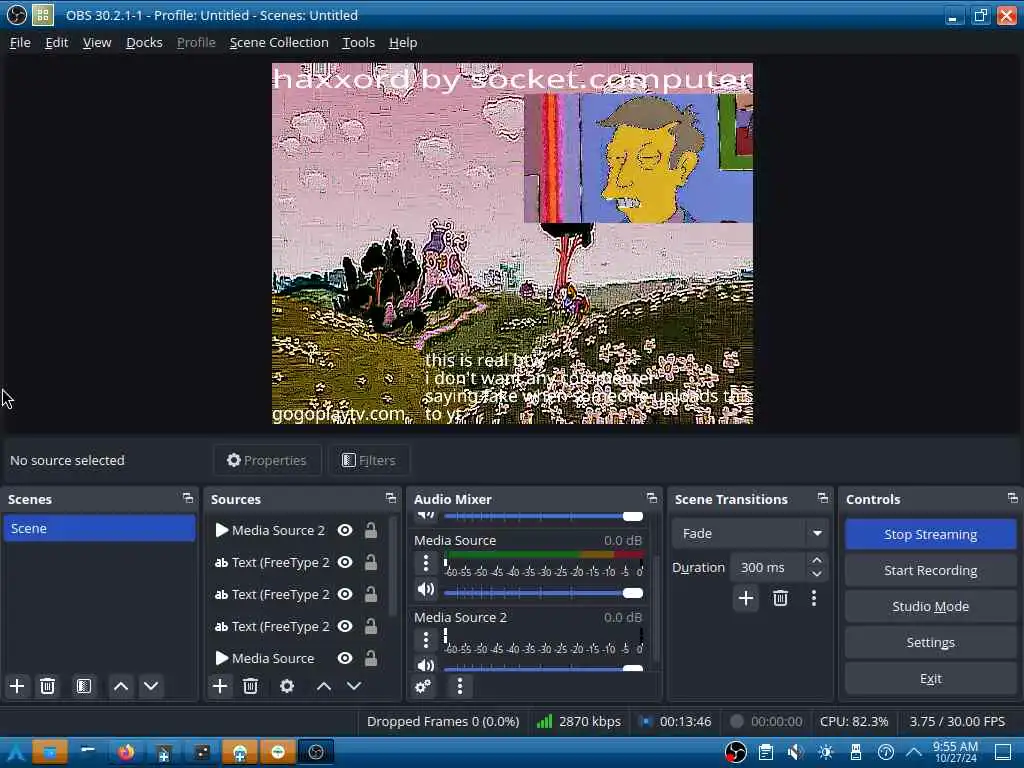
Task: Open scene filters icon in Scenes panel
Action: pyautogui.click(x=84, y=686)
